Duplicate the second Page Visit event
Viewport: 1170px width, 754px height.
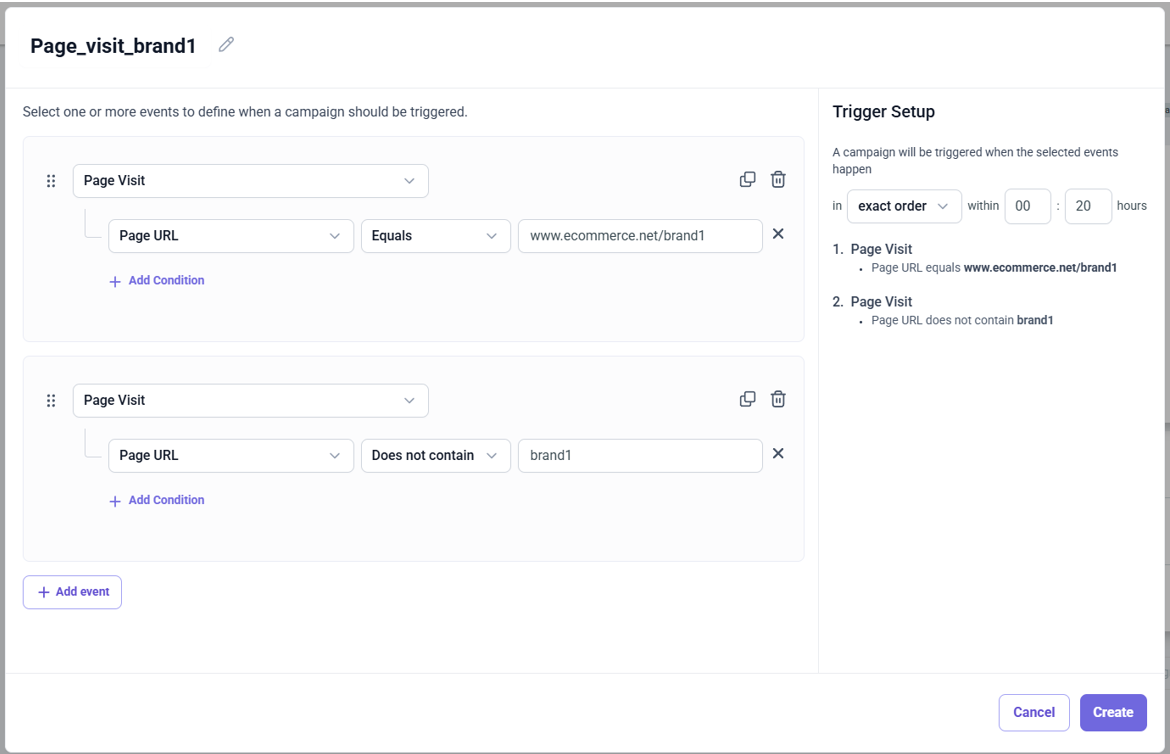pyautogui.click(x=747, y=399)
